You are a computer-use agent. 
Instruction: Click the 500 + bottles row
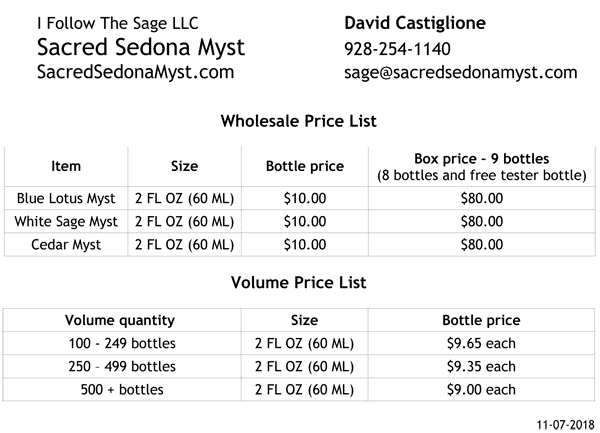120,390
